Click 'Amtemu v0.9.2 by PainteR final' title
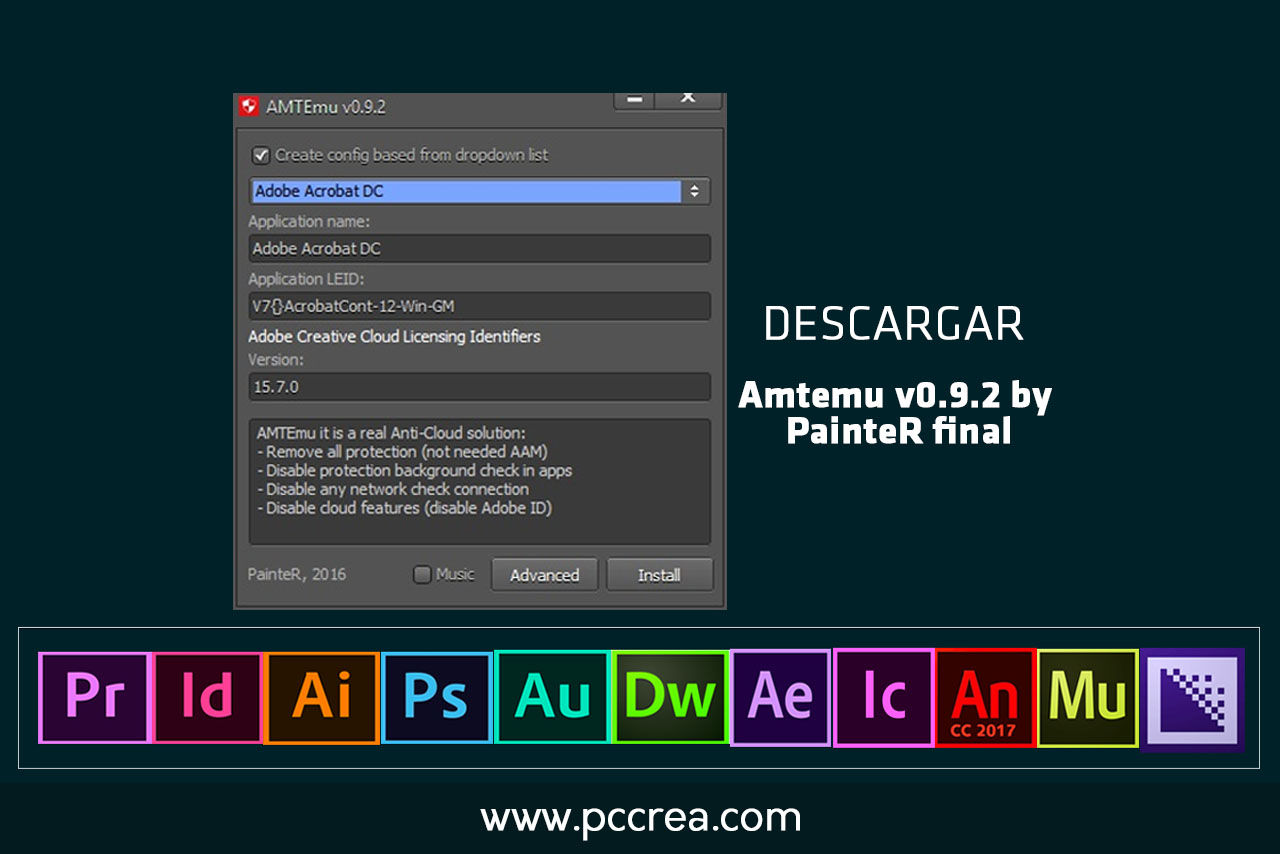This screenshot has width=1280, height=854. (x=896, y=413)
